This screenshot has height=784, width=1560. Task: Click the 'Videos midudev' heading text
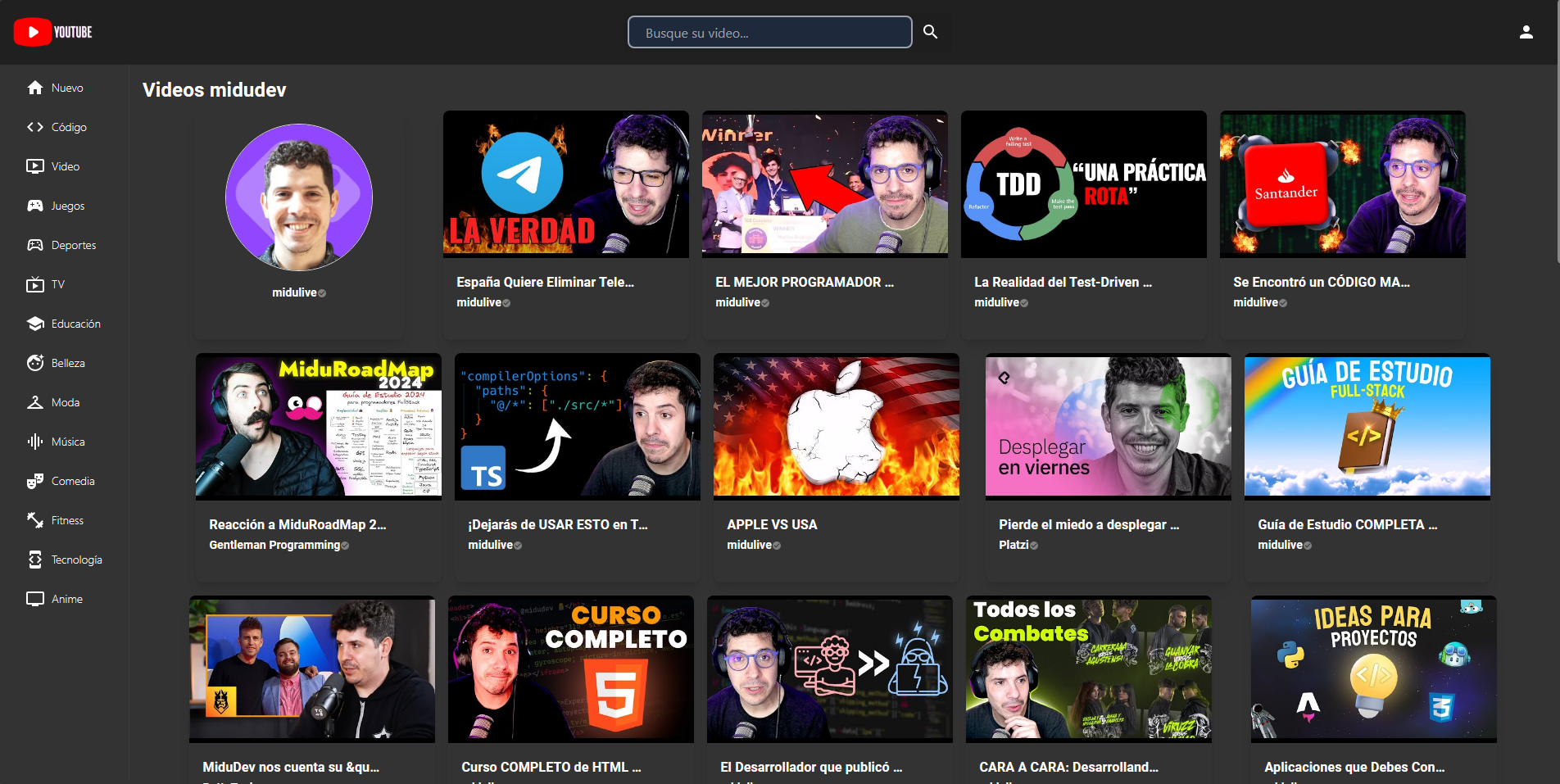215,90
